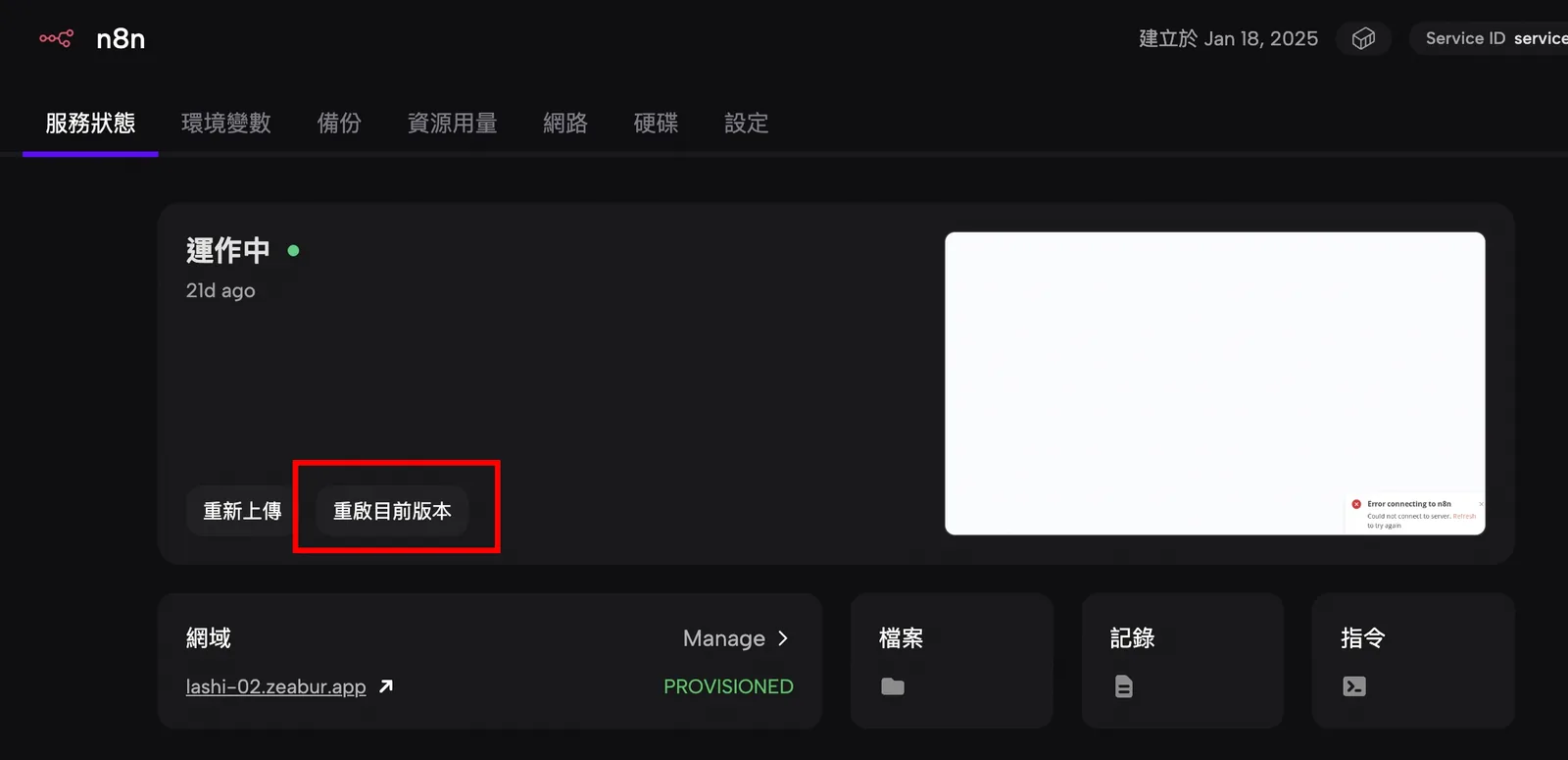Screen dimensions: 1568x760
Task: Open the 備份 tab
Action: [x=339, y=124]
